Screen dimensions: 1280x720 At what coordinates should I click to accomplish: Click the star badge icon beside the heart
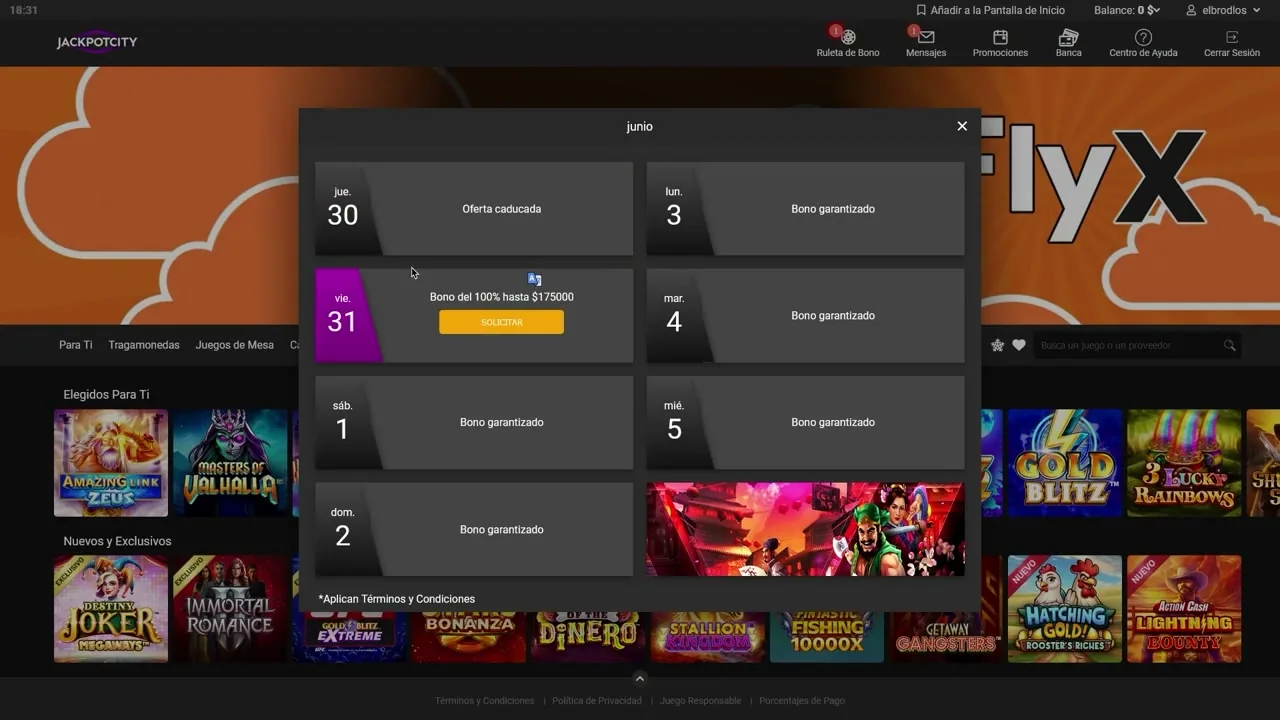(997, 345)
